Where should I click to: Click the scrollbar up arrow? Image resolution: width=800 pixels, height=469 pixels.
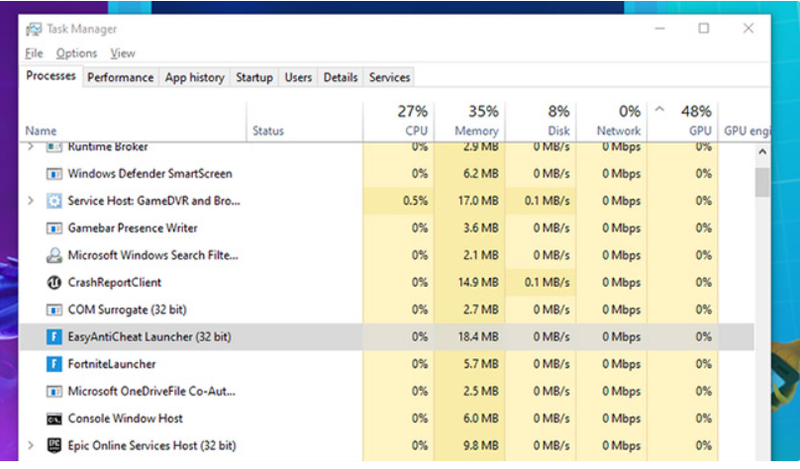[x=762, y=152]
